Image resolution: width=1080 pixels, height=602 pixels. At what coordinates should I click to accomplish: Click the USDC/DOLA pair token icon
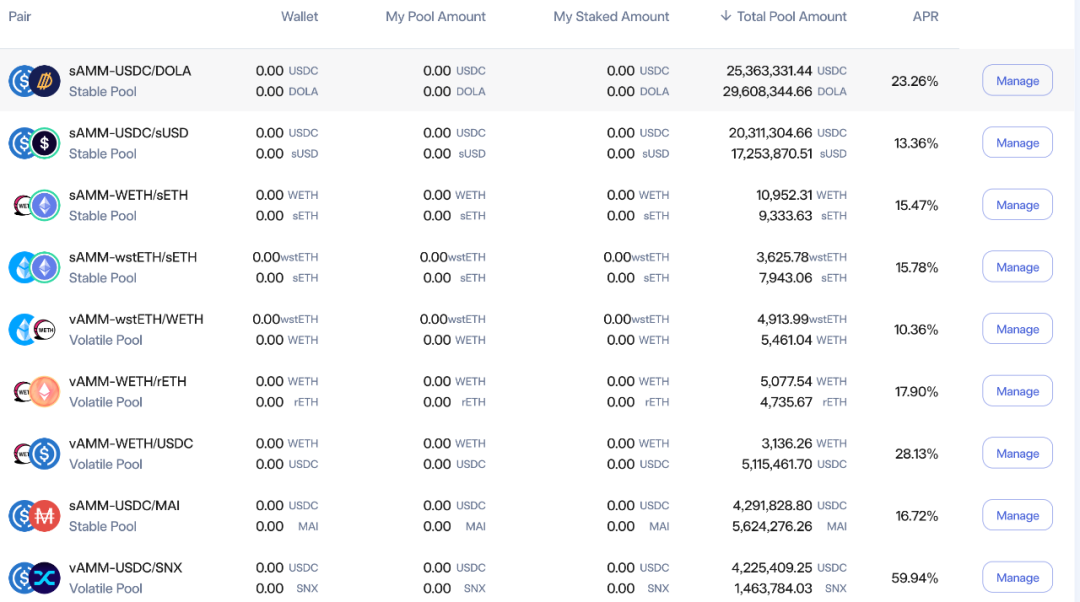click(x=34, y=81)
